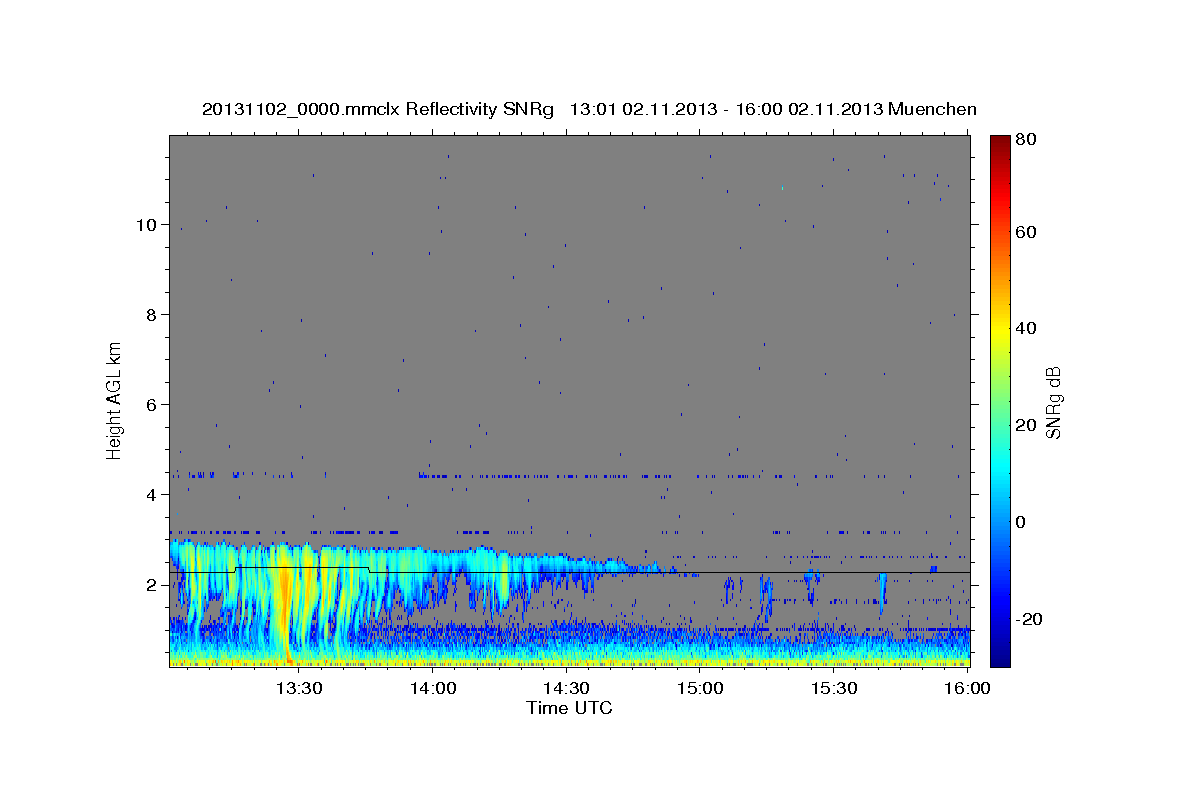Click the plot title text at top
The height and width of the screenshot is (800, 1200).
(589, 109)
